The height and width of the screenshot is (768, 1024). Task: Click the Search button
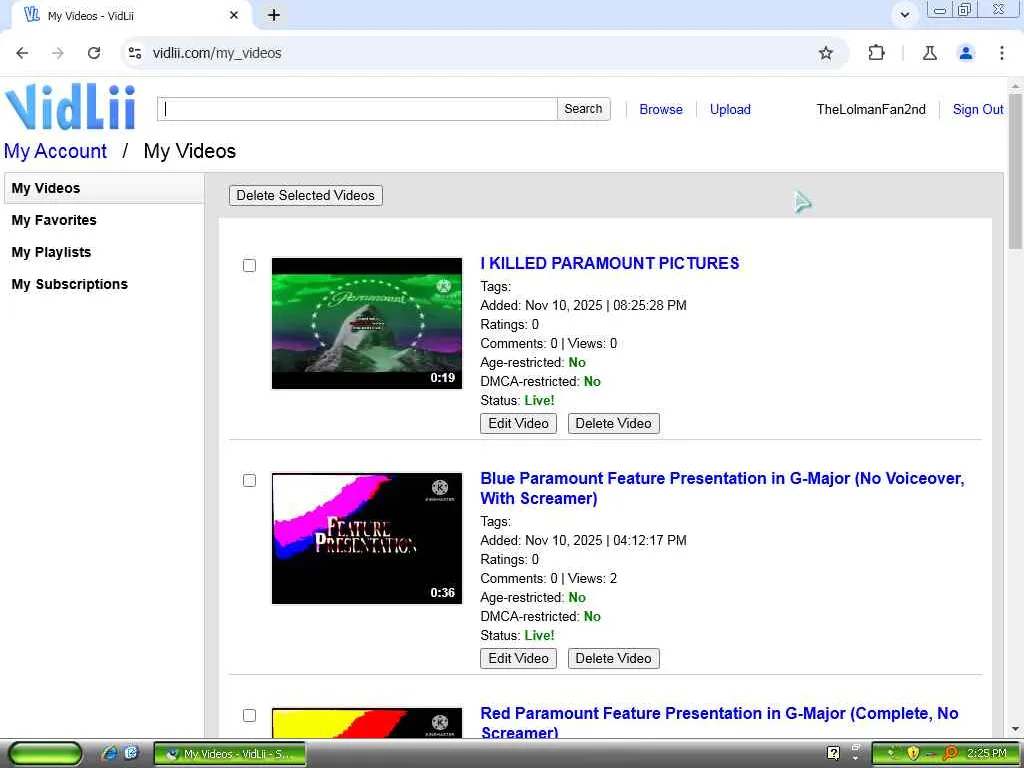[583, 109]
